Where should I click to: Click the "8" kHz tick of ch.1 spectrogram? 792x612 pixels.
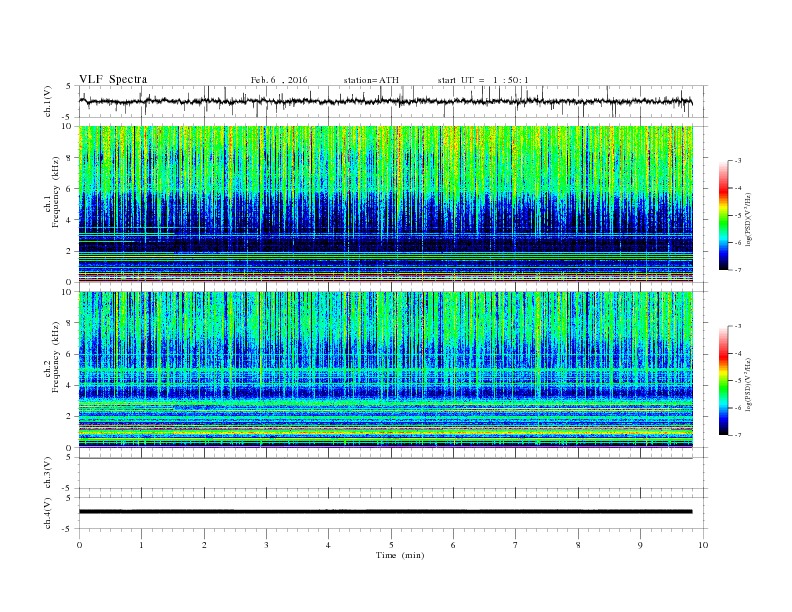pyautogui.click(x=70, y=158)
